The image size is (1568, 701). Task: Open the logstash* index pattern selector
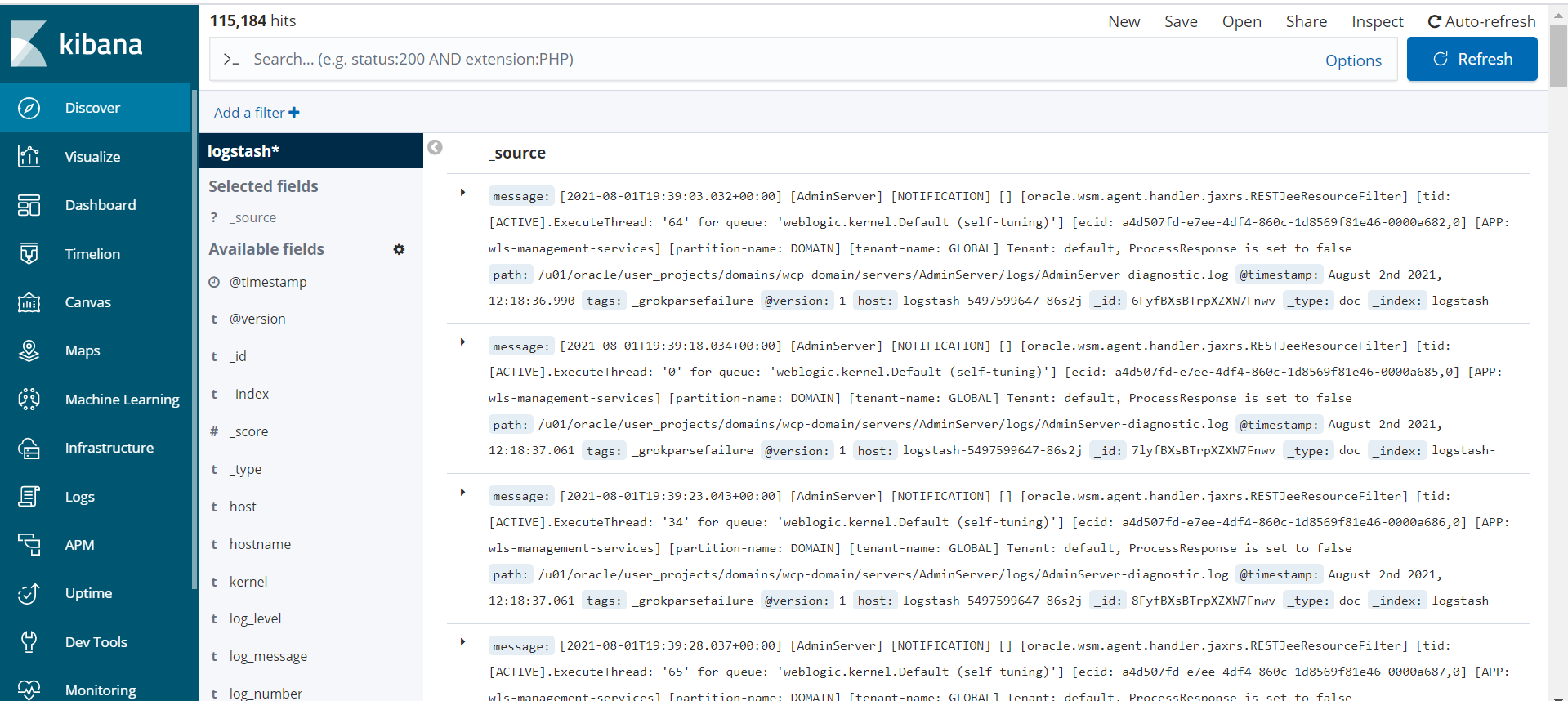[x=310, y=151]
